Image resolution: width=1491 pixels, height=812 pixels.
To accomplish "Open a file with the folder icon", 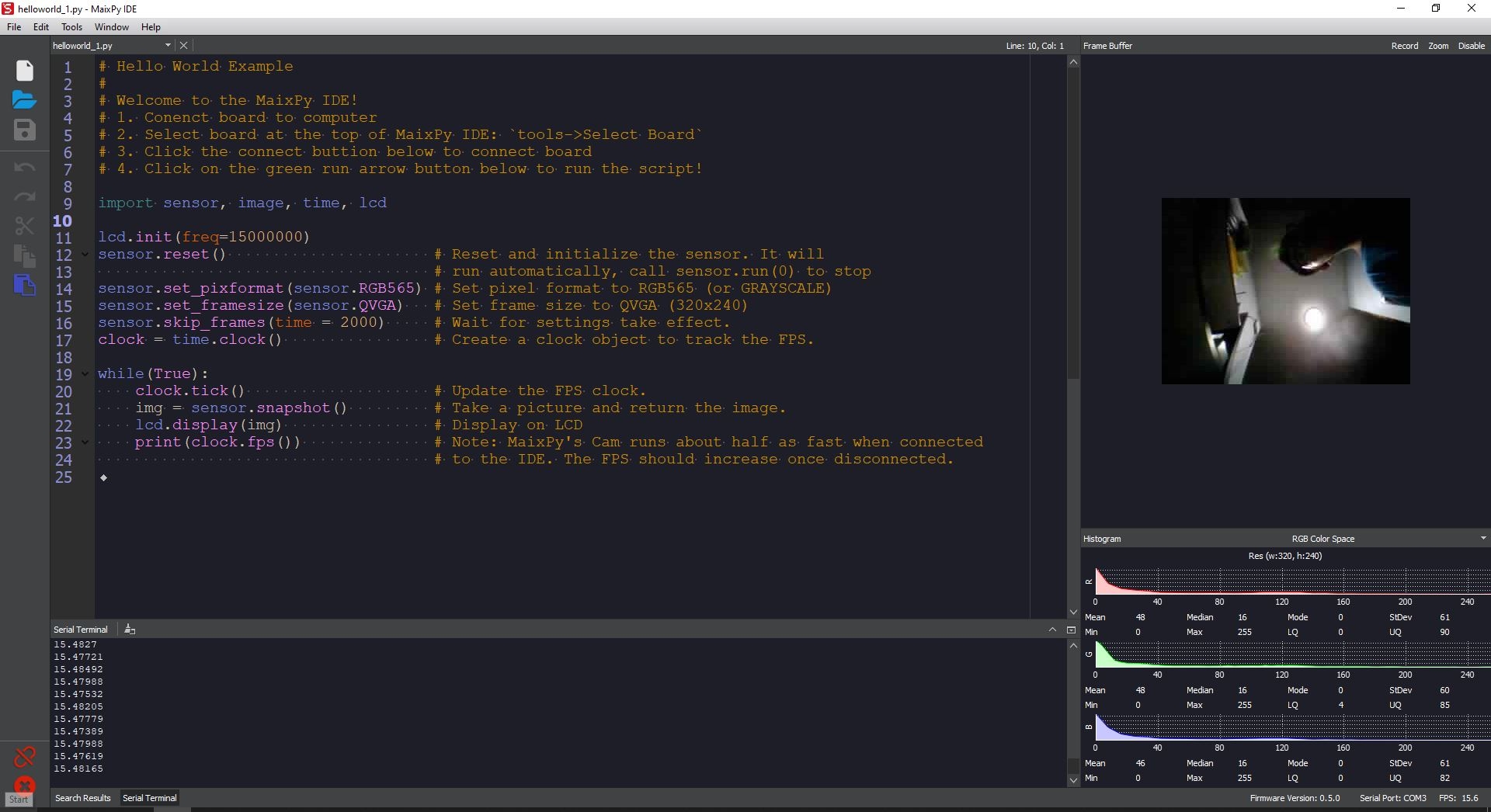I will (x=24, y=99).
